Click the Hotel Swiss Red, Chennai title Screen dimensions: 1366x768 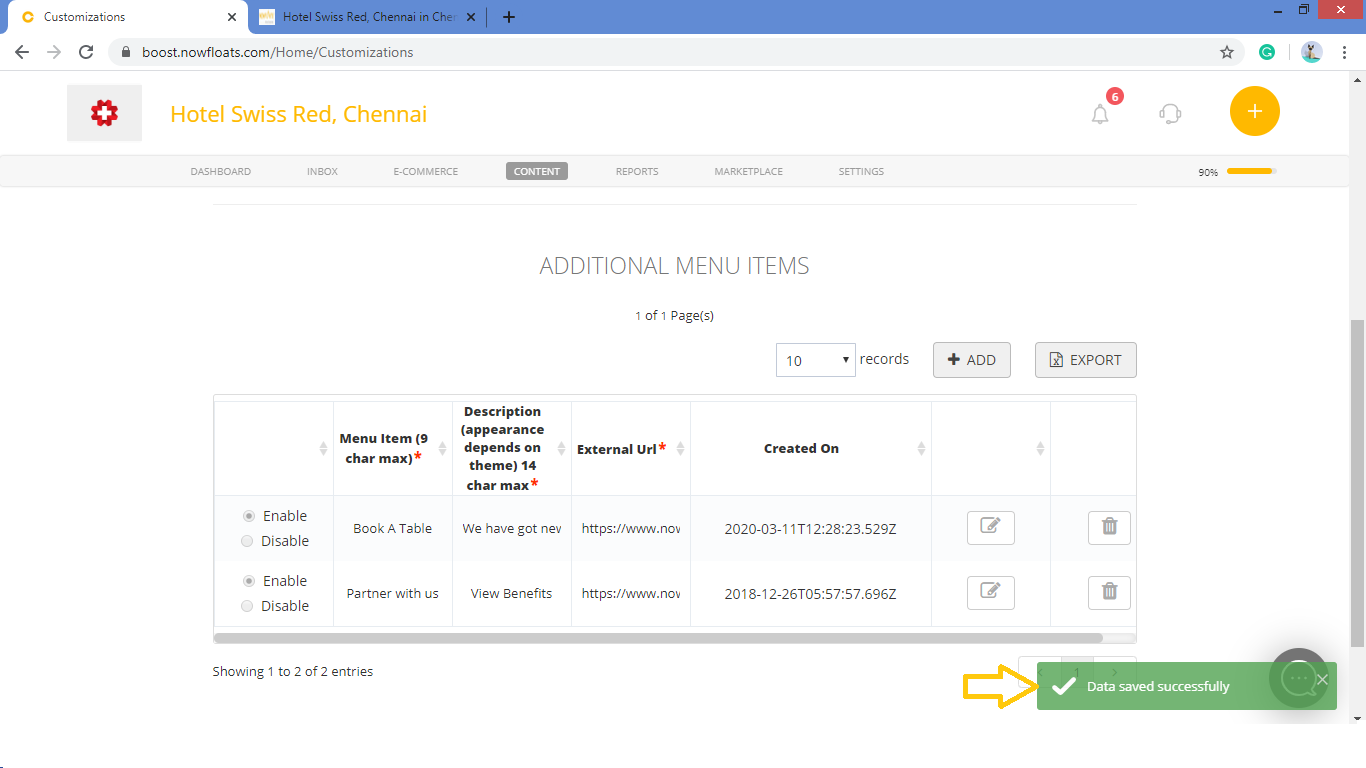pos(299,114)
